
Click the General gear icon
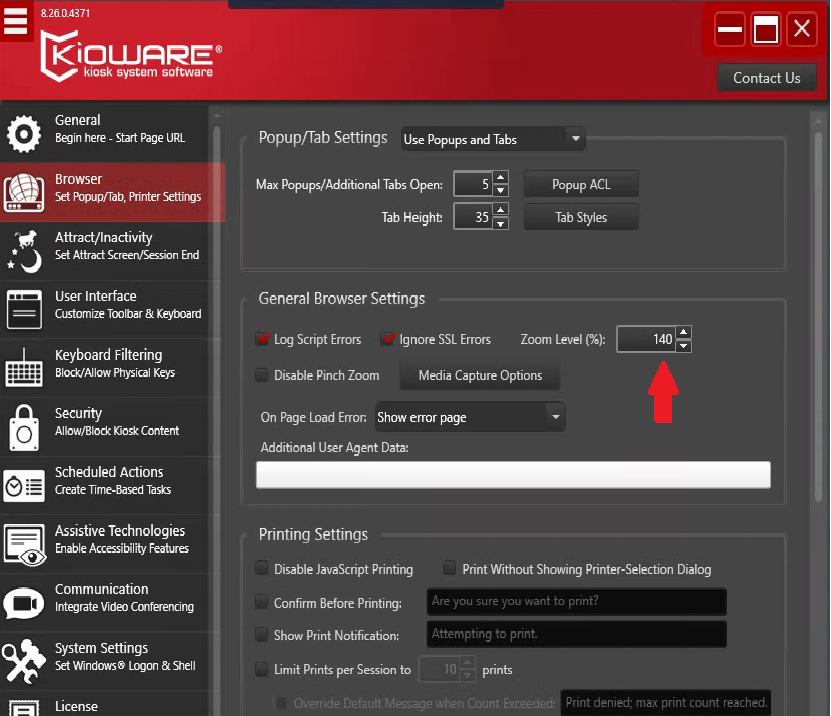(x=24, y=130)
